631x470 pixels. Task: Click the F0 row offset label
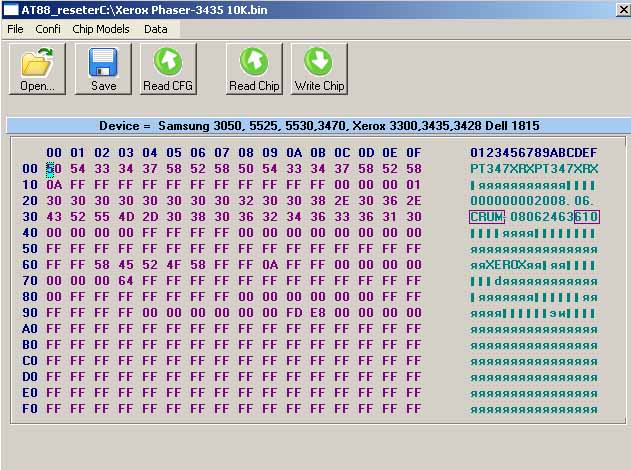[29, 409]
